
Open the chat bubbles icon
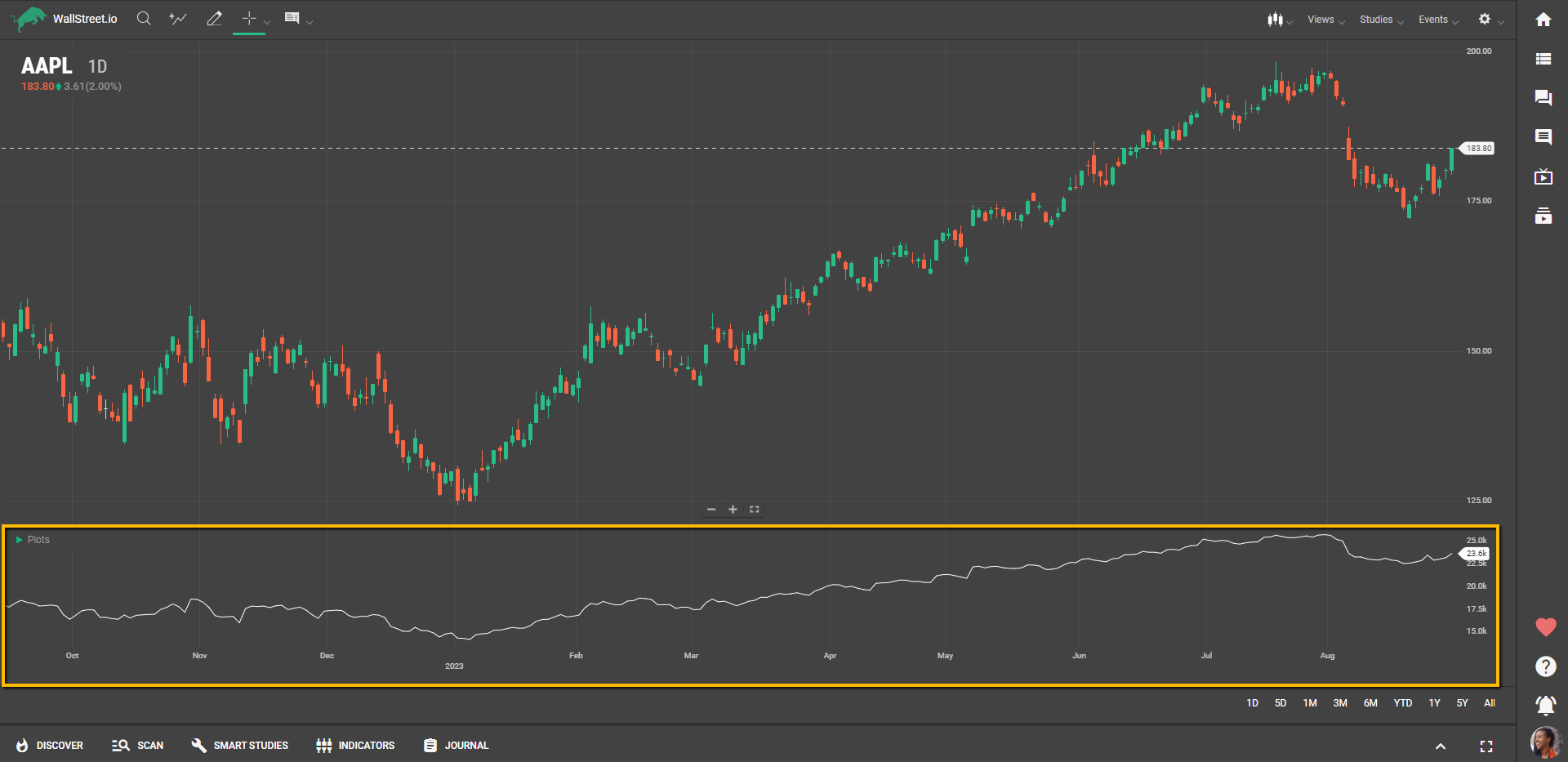point(1543,98)
